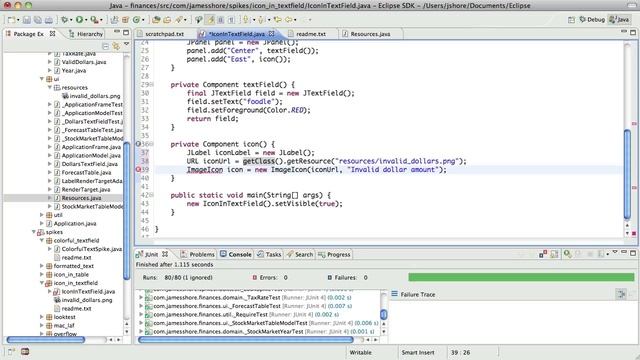Toggle Link with Editor in Package Explorer

coord(116,46)
